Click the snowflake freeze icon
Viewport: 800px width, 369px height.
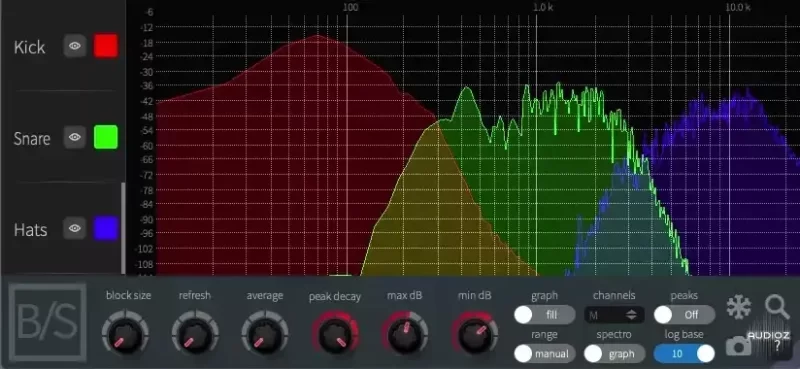[738, 308]
